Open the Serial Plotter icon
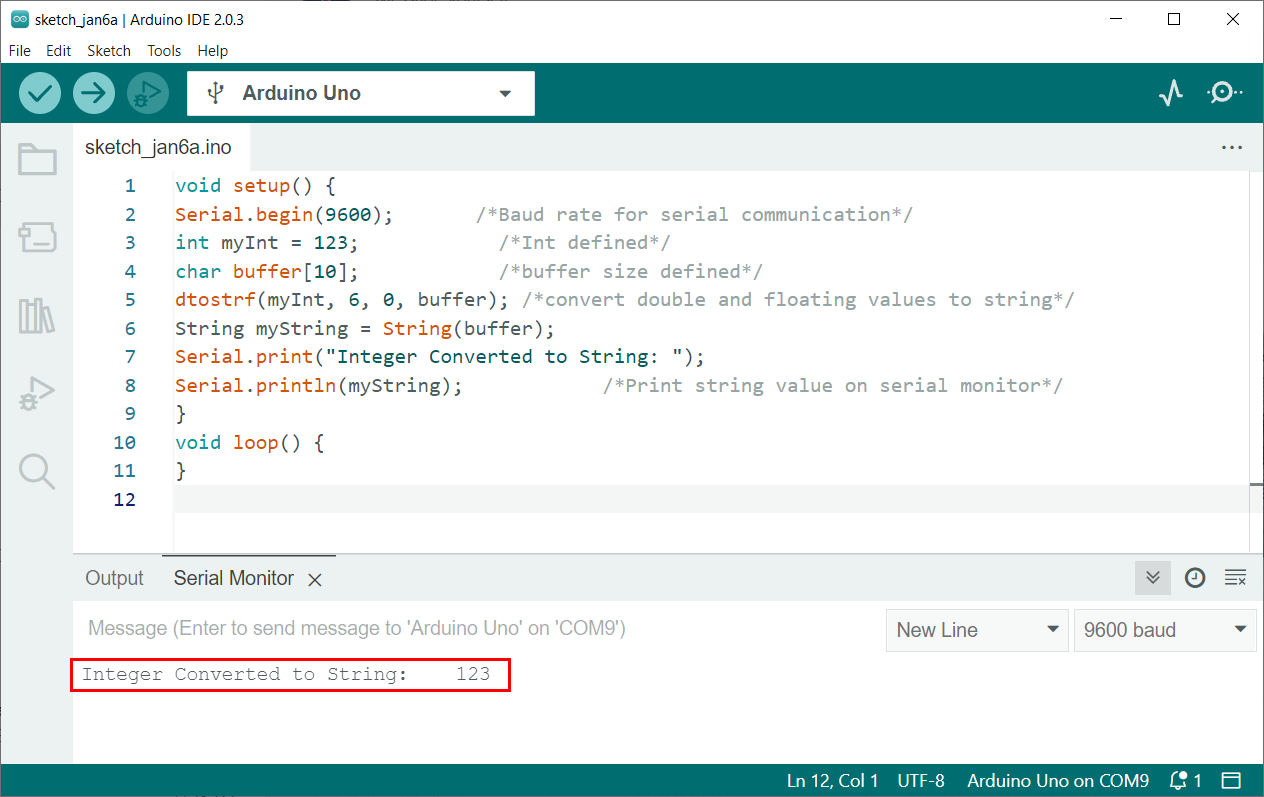 click(x=1170, y=92)
